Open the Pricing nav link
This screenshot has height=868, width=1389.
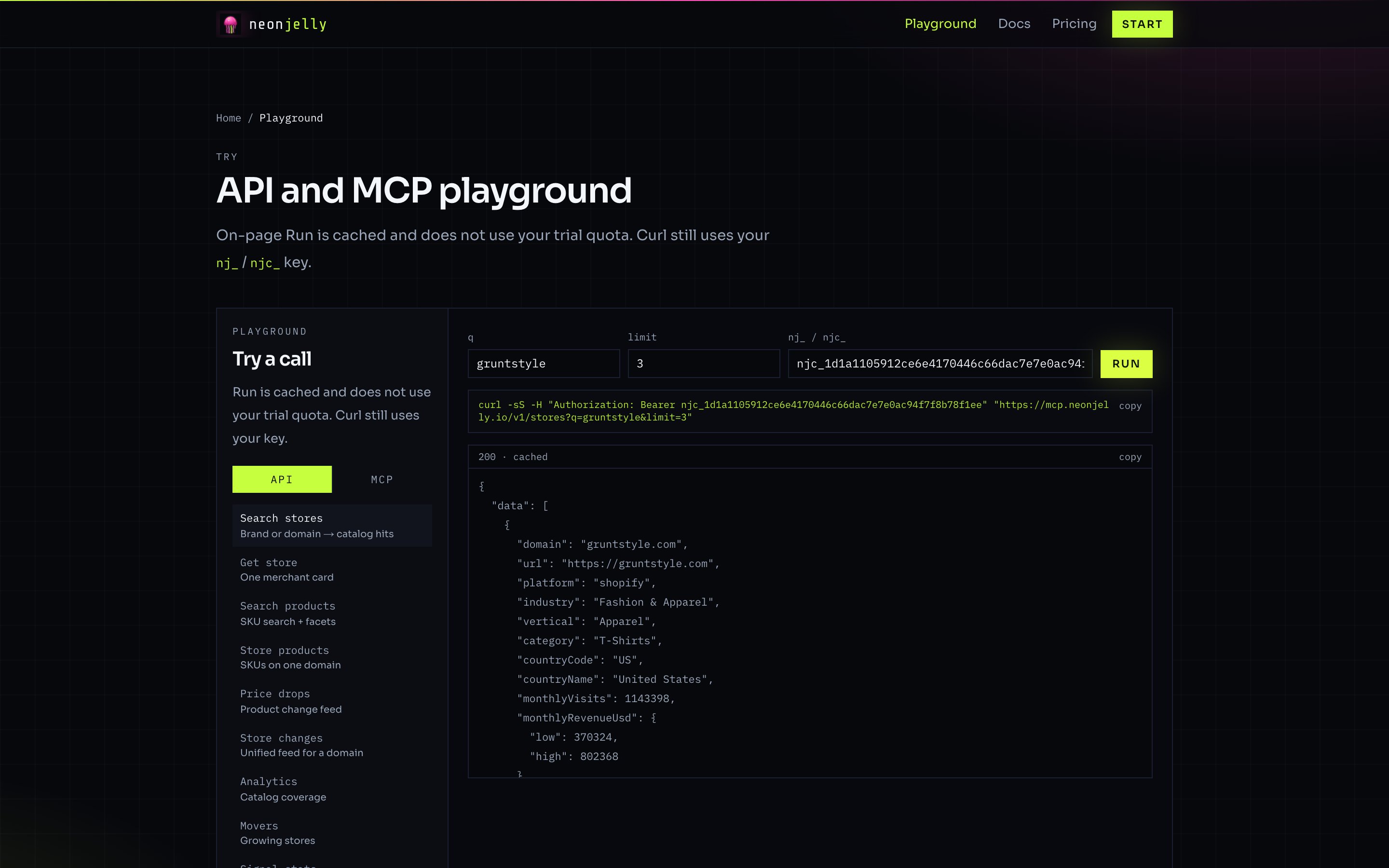[x=1074, y=24]
